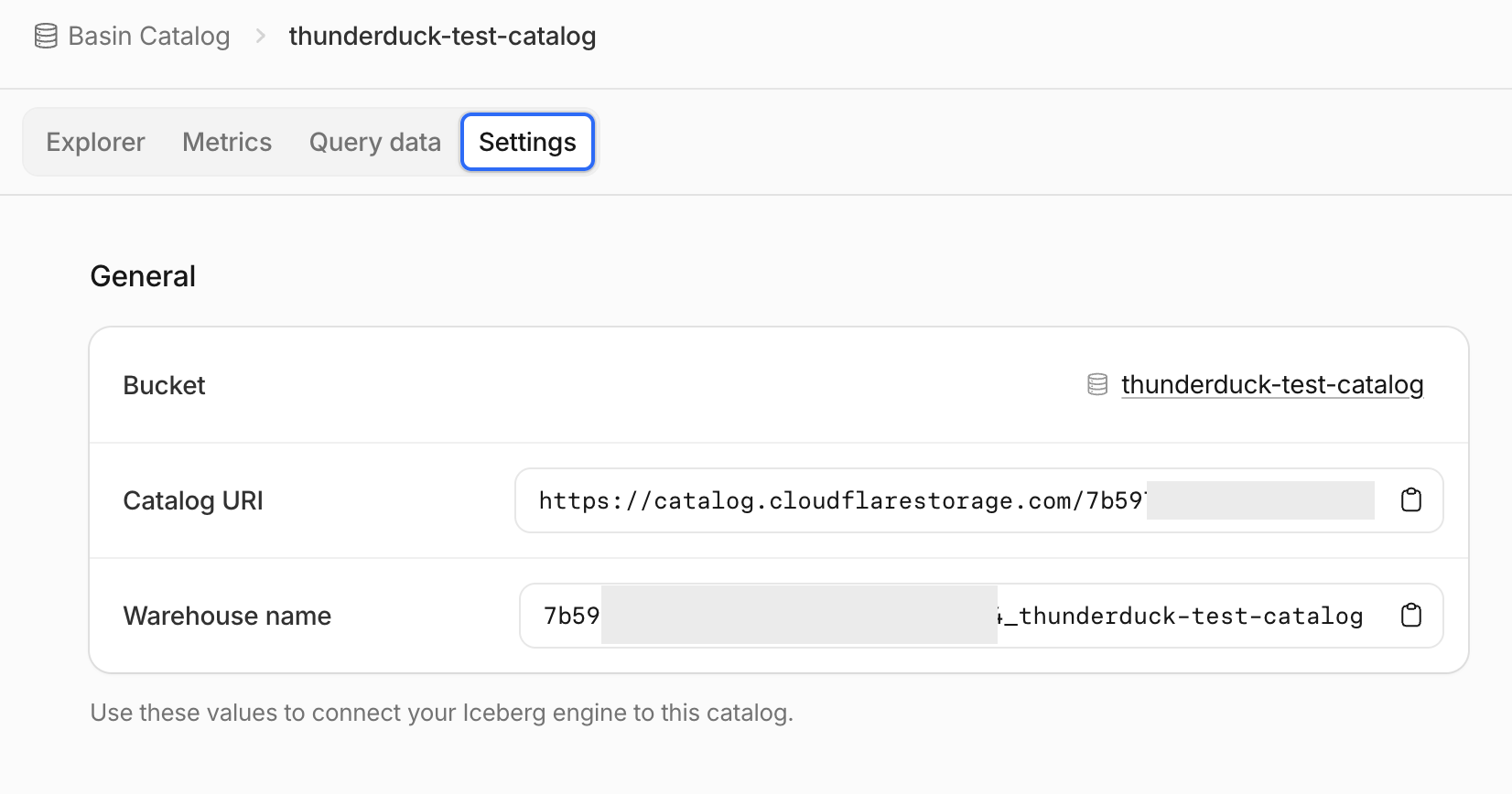Click the thunderduck-test-catalog breadcrumb title

[442, 37]
